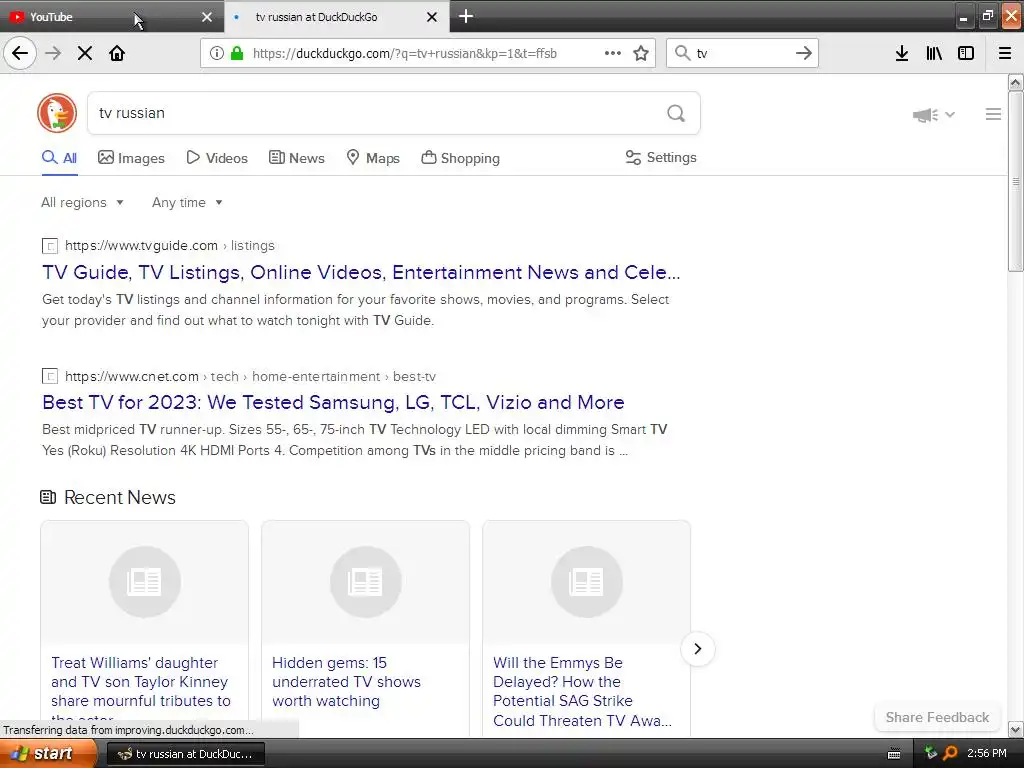Screen dimensions: 1024x768
Task: Click the page scrollbar down arrow
Action: tap(1016, 729)
